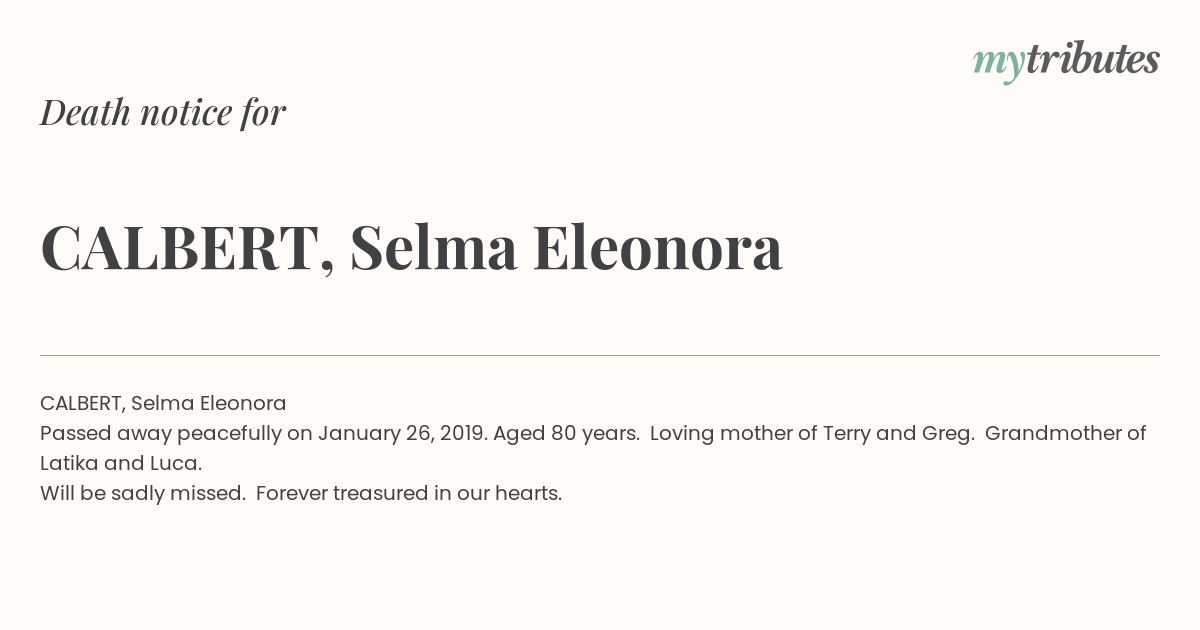Viewport: 1200px width, 630px height.
Task: Click the mytributes logo
Action: click(x=1066, y=62)
